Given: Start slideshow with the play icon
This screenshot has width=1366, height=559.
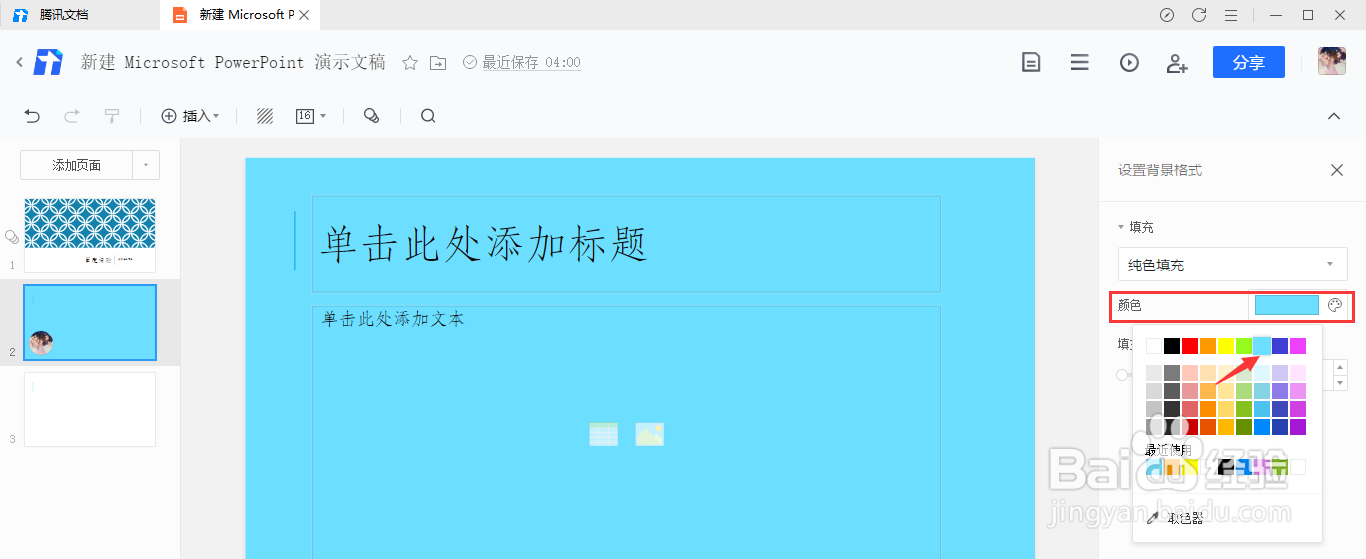Looking at the screenshot, I should [x=1129, y=62].
